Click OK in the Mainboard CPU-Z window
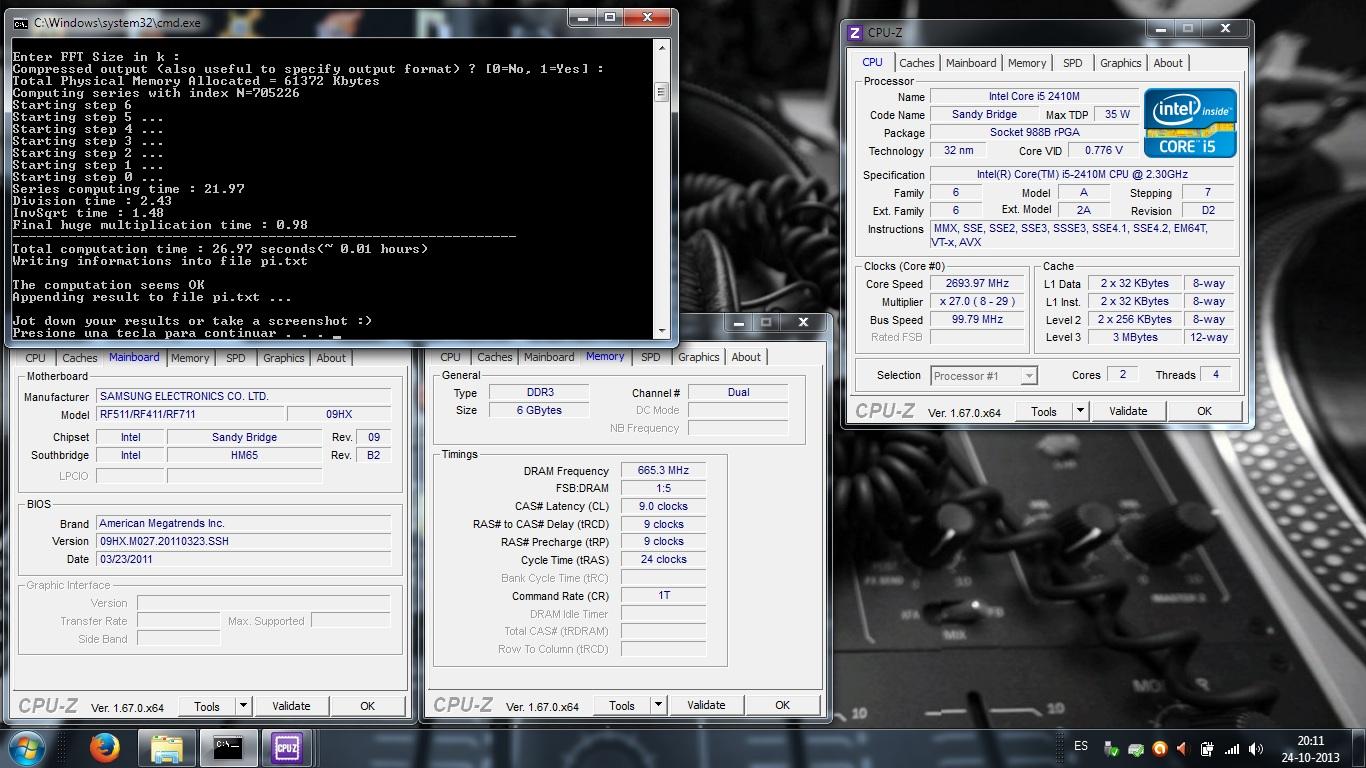Screen dimensions: 1366x768 coord(367,706)
